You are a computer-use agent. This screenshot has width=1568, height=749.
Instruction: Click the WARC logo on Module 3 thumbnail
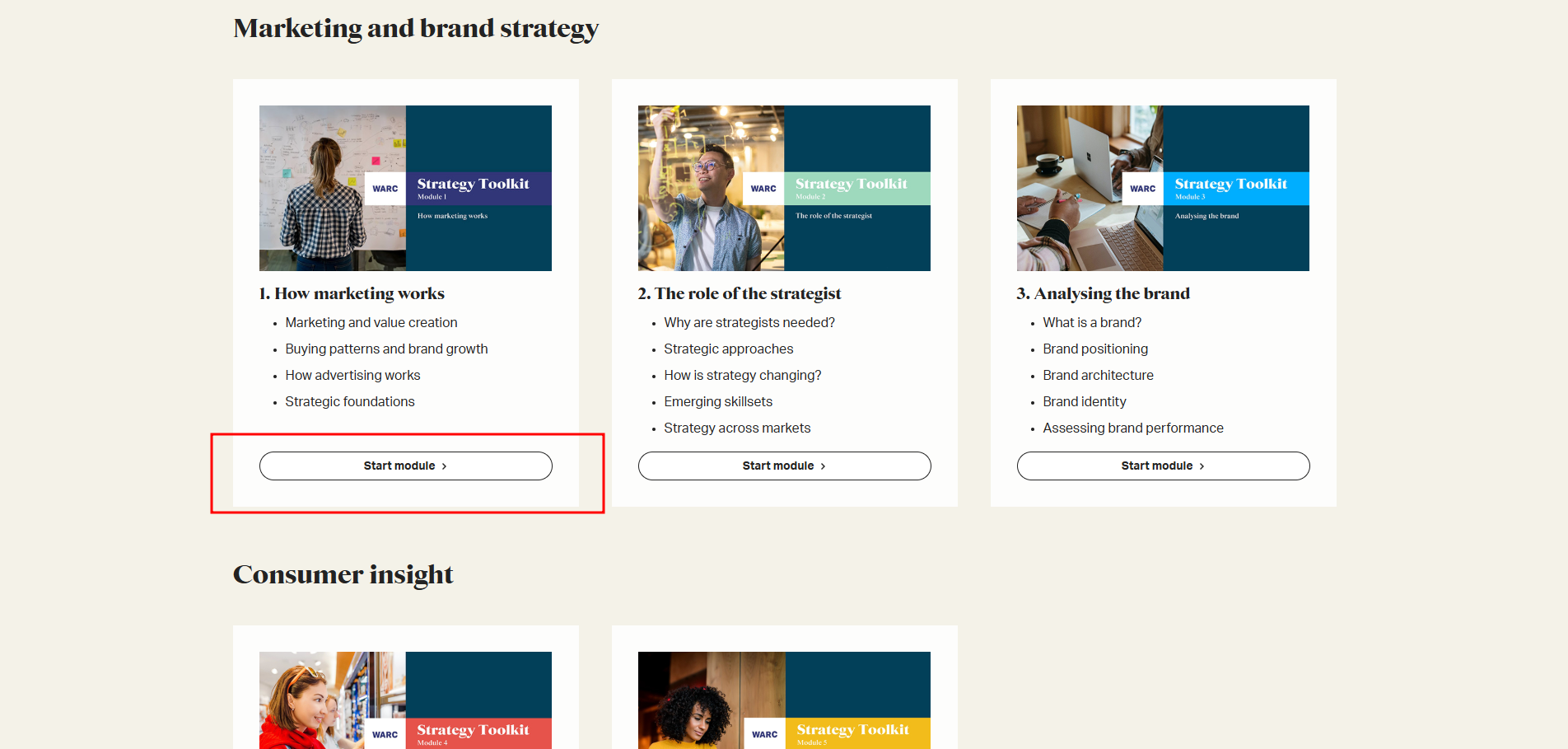coord(1142,189)
